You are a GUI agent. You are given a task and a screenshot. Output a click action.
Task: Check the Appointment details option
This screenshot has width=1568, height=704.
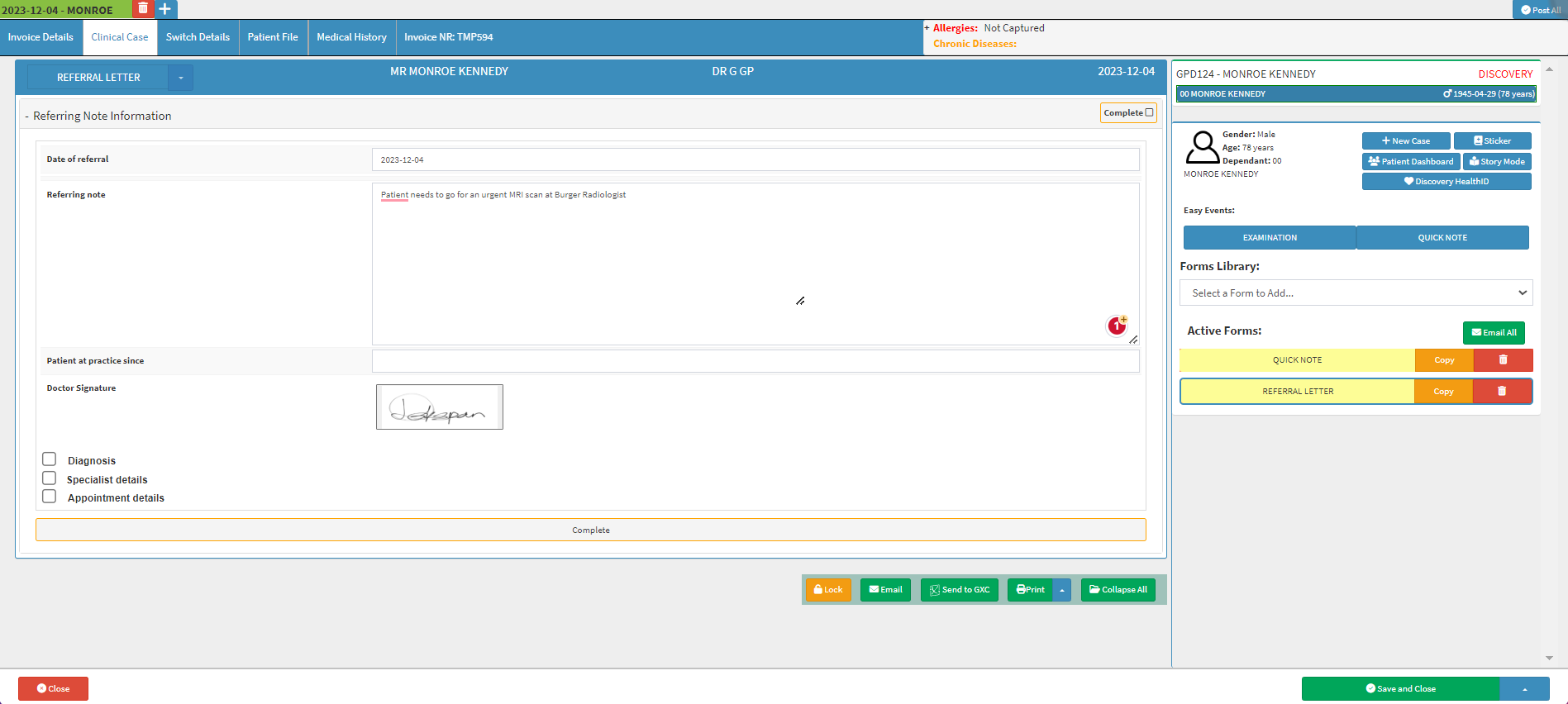coord(50,497)
